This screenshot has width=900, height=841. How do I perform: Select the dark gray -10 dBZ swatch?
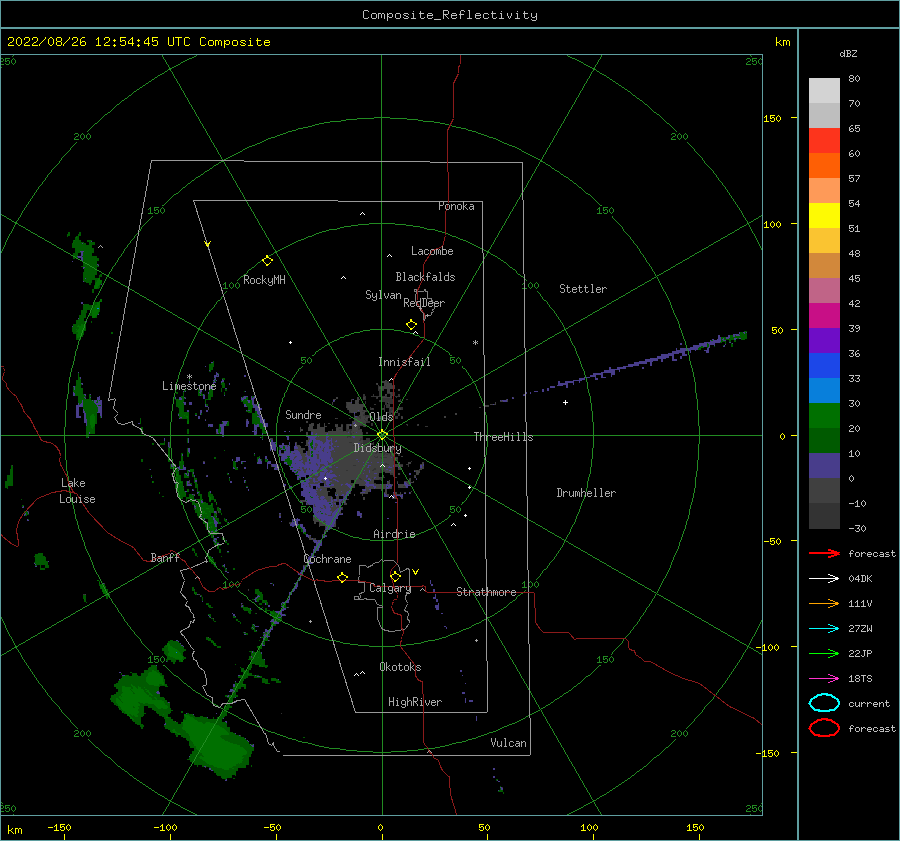pos(825,515)
